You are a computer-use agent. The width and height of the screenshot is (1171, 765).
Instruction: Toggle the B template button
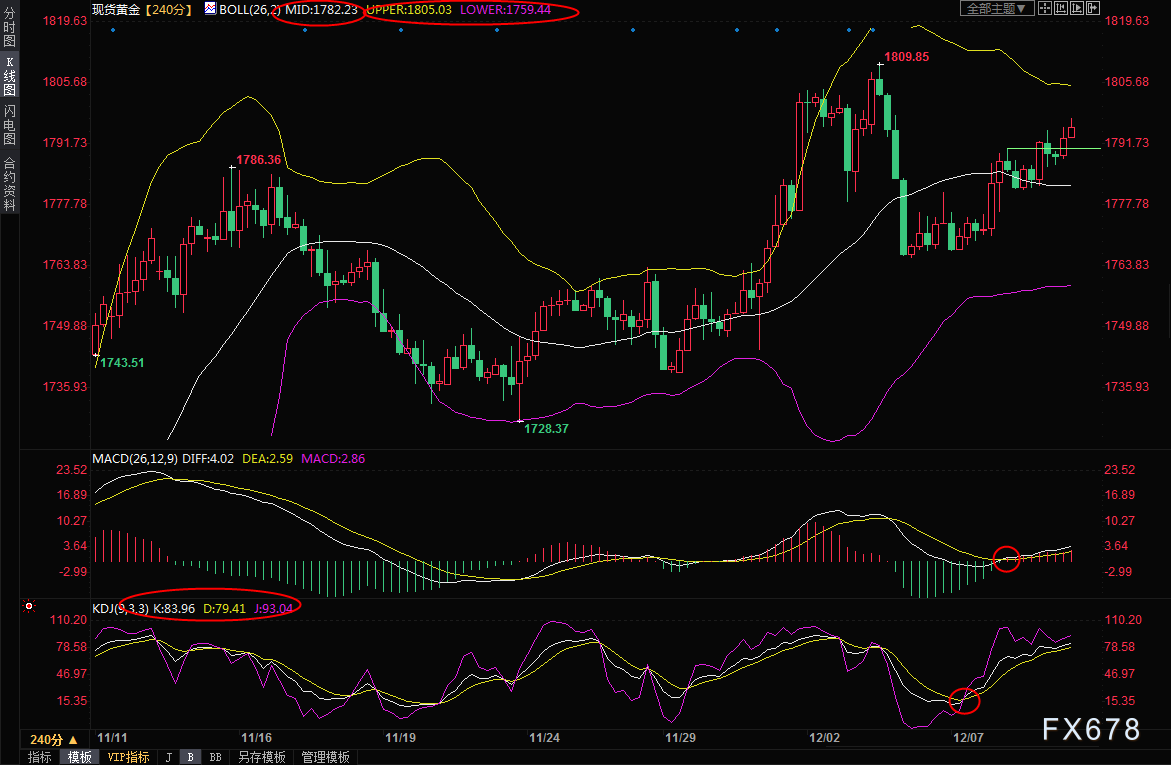tap(191, 757)
